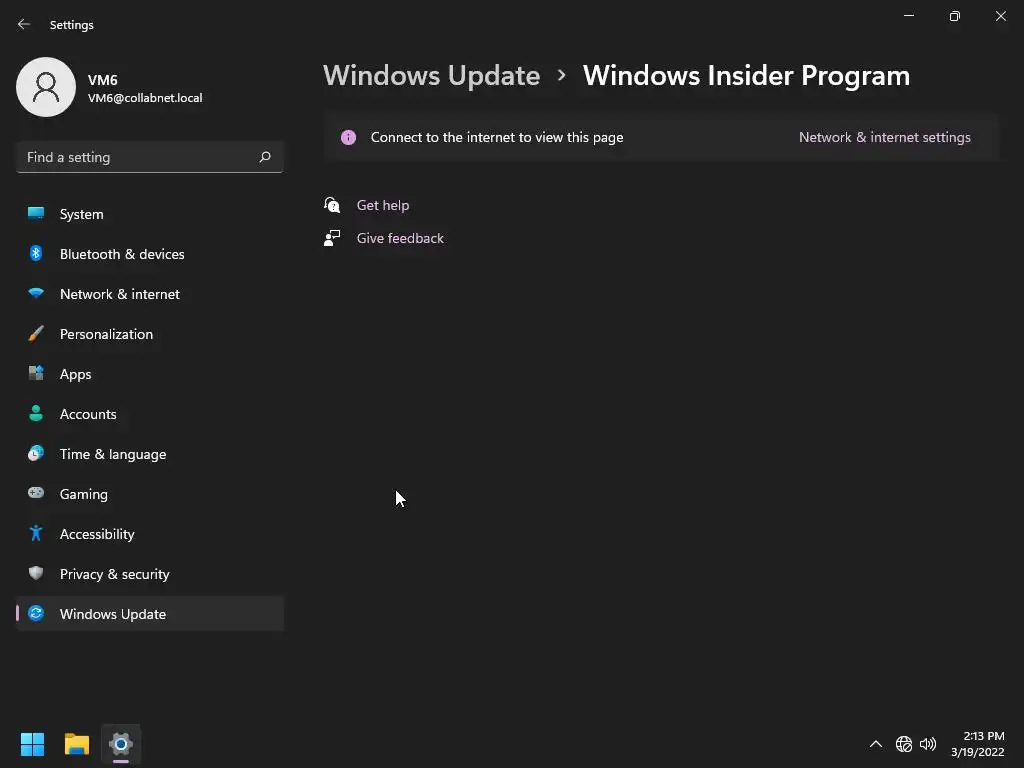Open the Gaming settings page
Viewport: 1024px width, 768px height.
click(150, 494)
